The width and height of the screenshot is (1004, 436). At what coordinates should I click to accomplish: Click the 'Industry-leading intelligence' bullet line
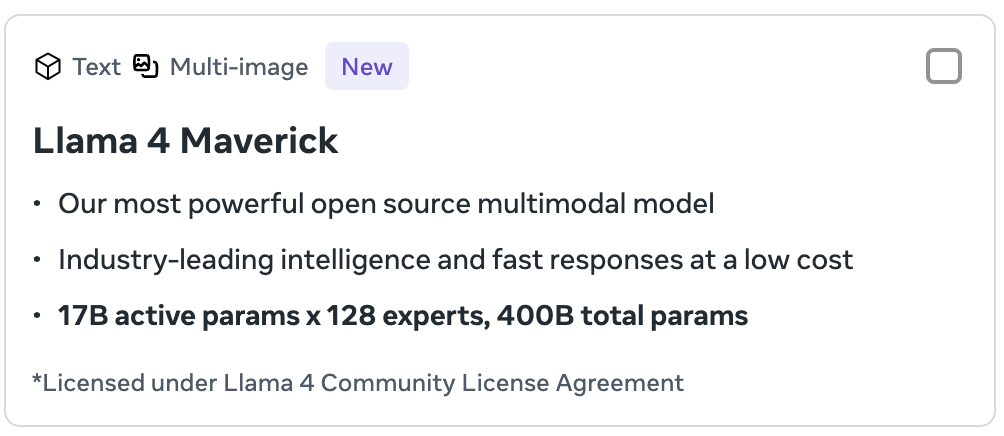[x=455, y=260]
